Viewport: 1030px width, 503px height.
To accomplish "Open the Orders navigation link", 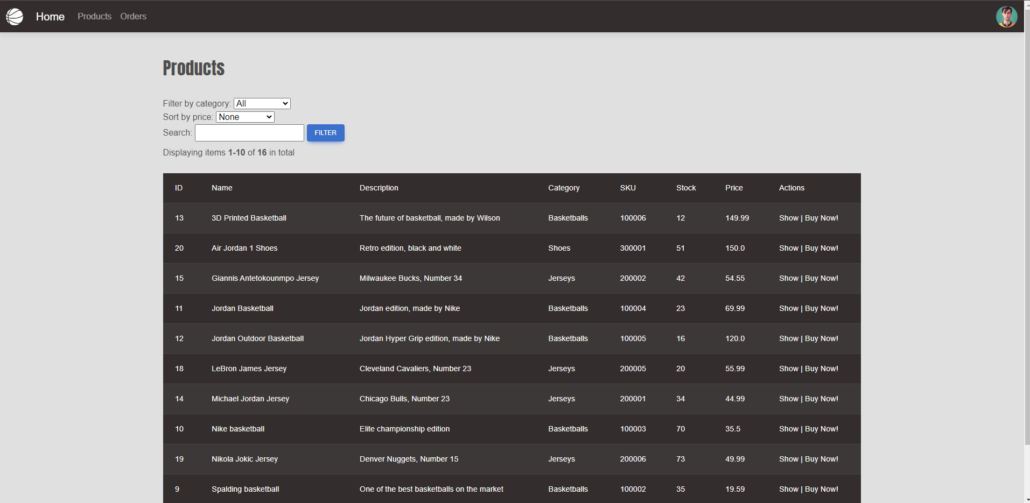I will (x=133, y=16).
